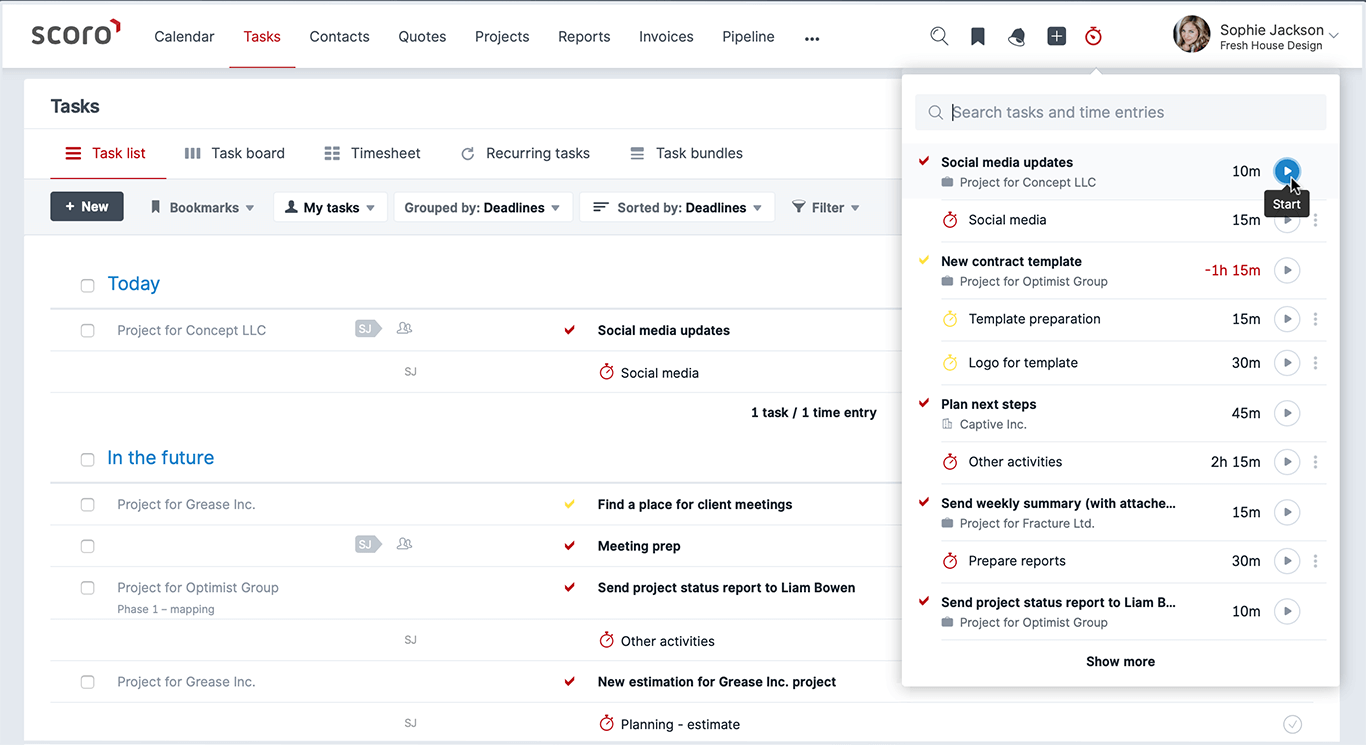
Task: Click Search tasks and time entries field
Action: click(1121, 112)
